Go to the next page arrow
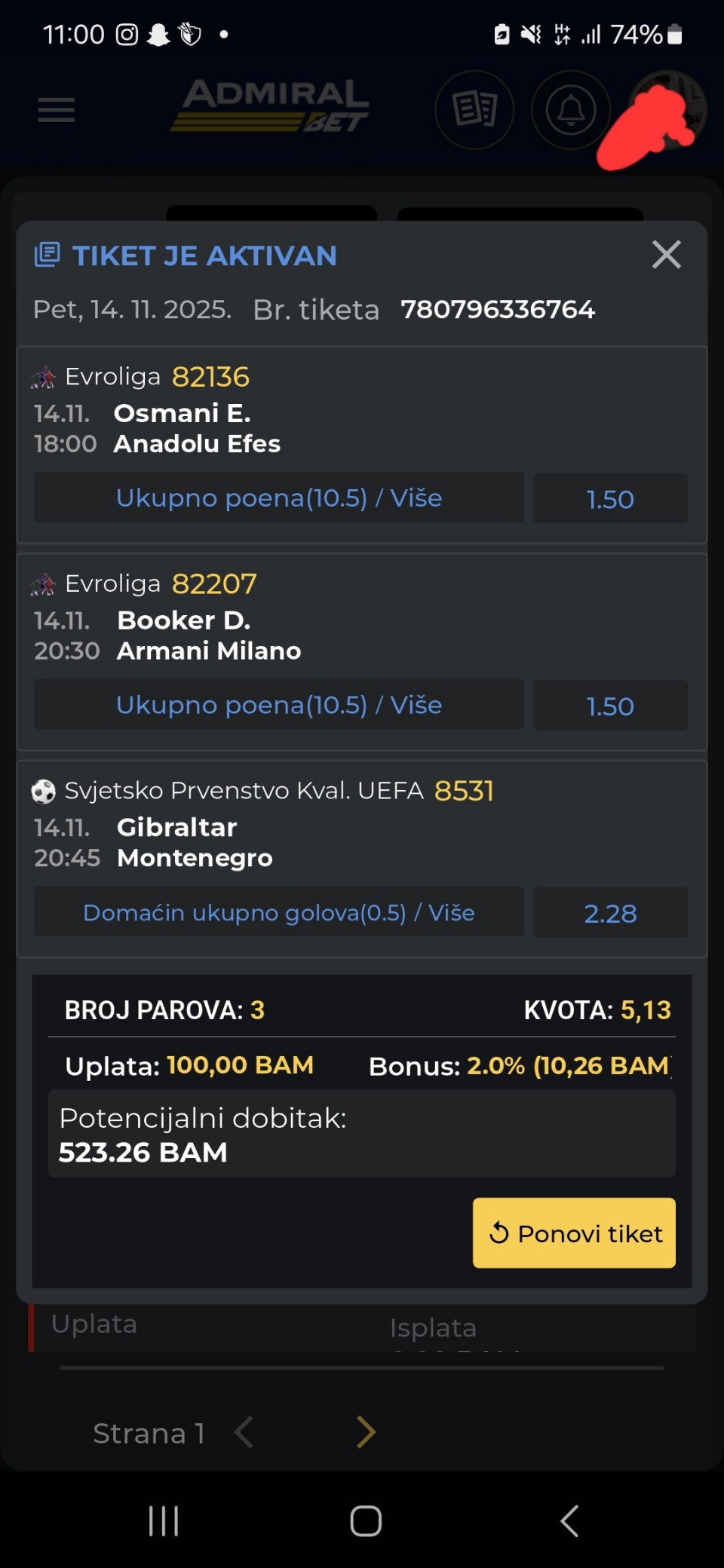The height and width of the screenshot is (1568, 724). [366, 1432]
